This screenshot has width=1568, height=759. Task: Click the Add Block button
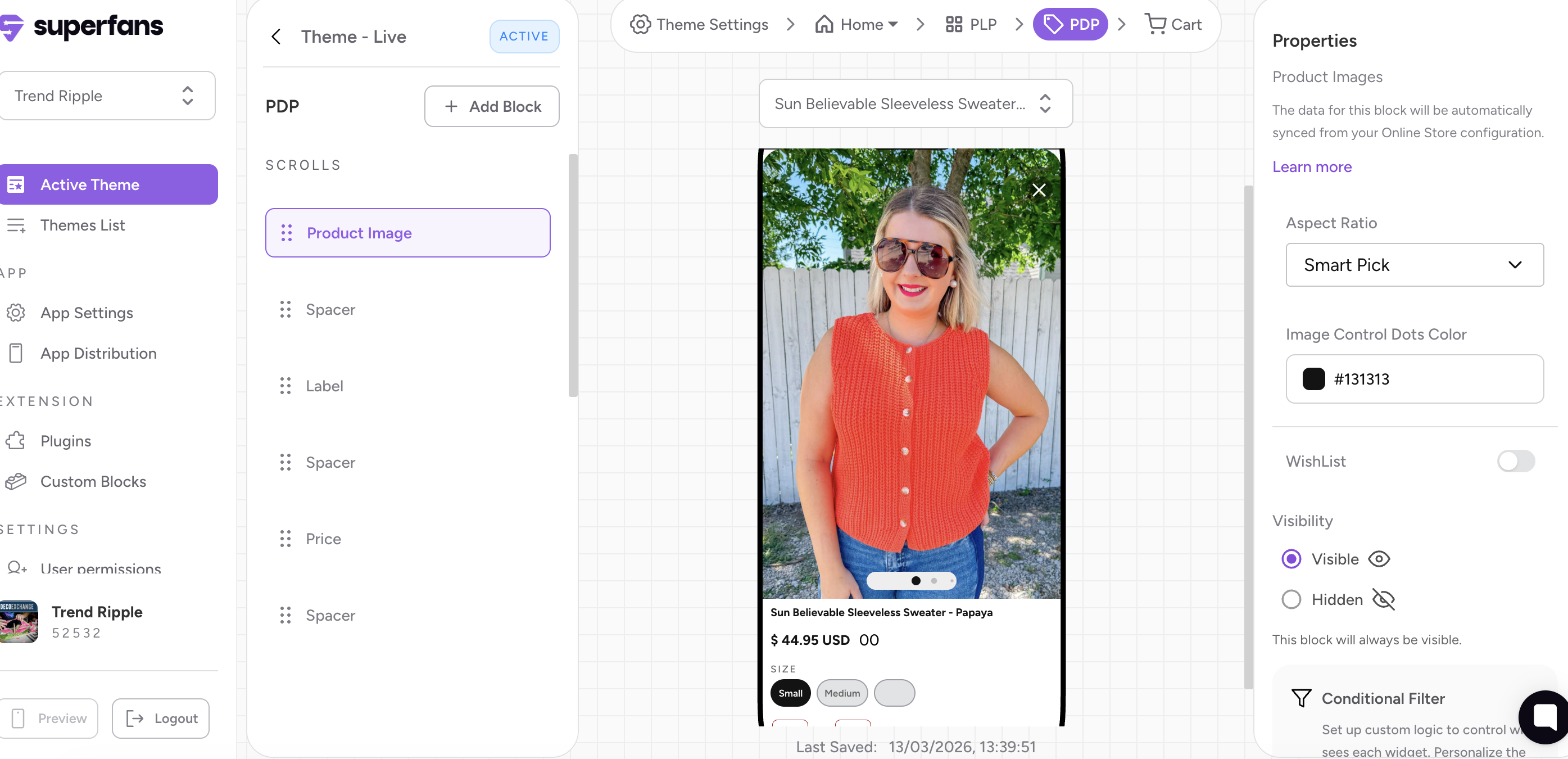[x=491, y=107]
